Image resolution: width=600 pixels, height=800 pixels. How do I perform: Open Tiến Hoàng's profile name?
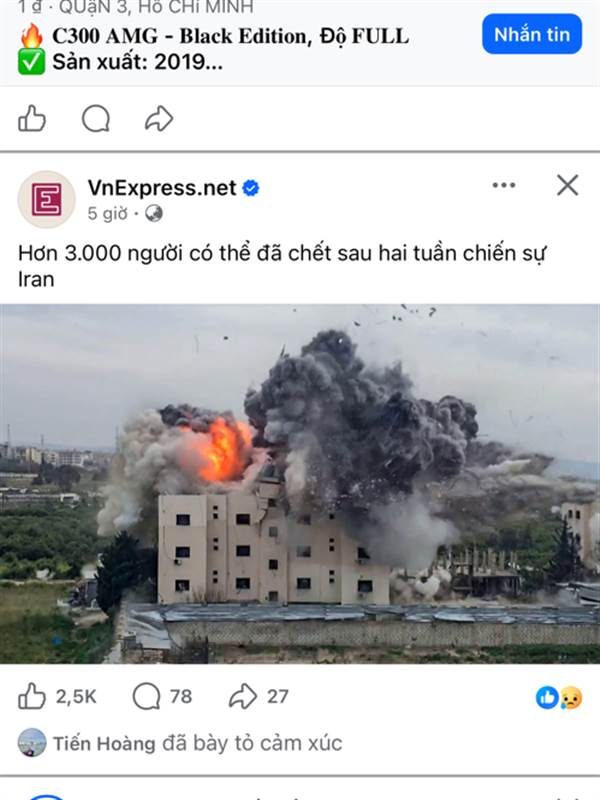tap(105, 743)
